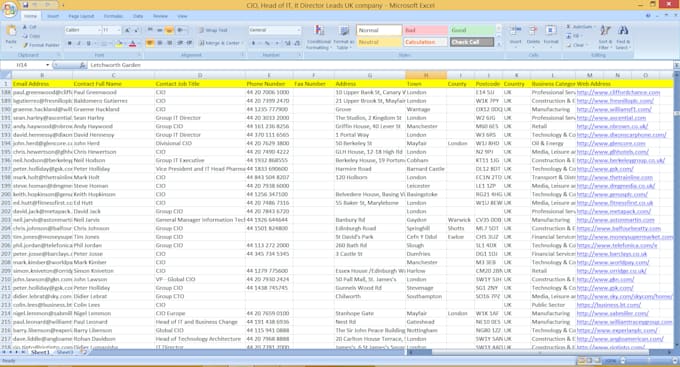
Task: Open the Office Button menu
Action: point(9,9)
